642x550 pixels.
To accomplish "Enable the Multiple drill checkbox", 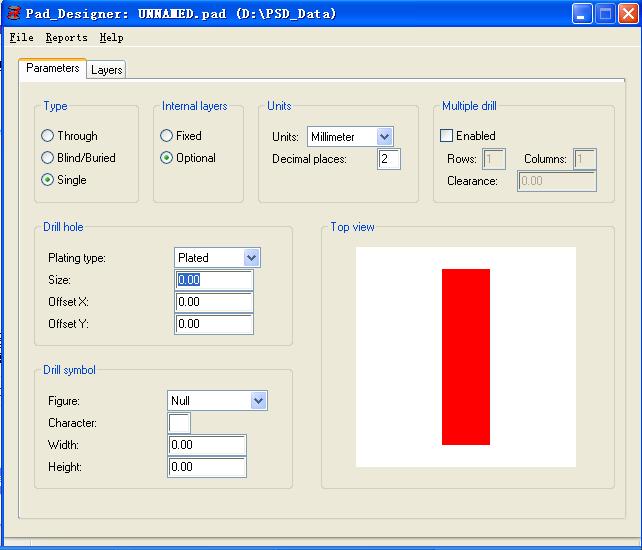I will 468,136.
